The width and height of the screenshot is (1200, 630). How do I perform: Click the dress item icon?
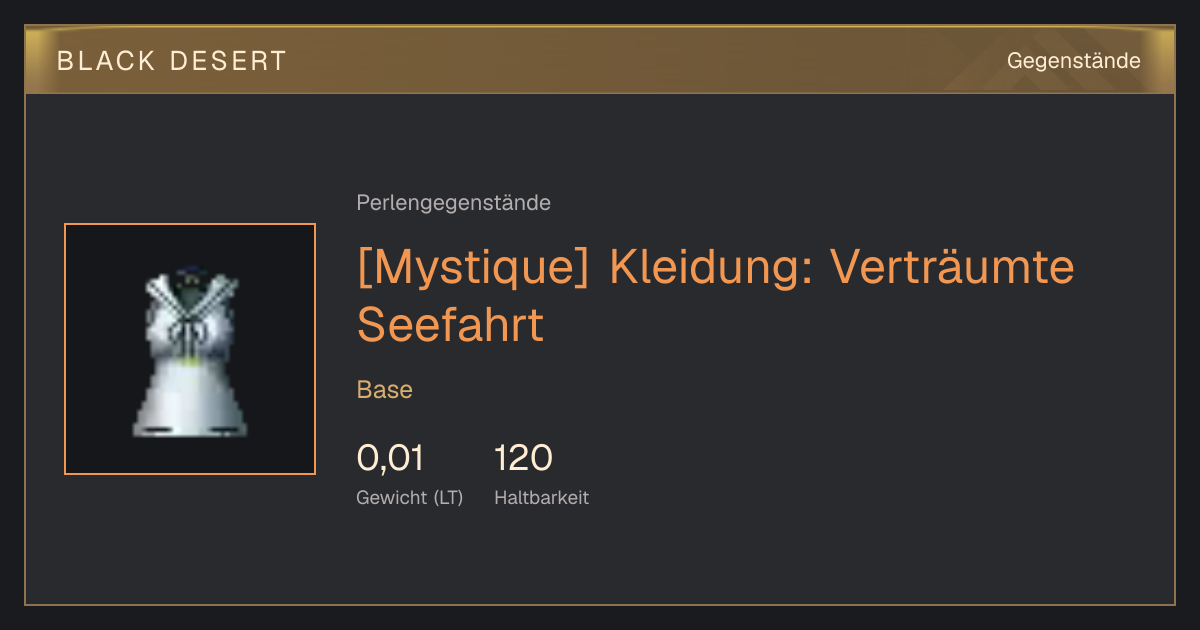coord(190,352)
